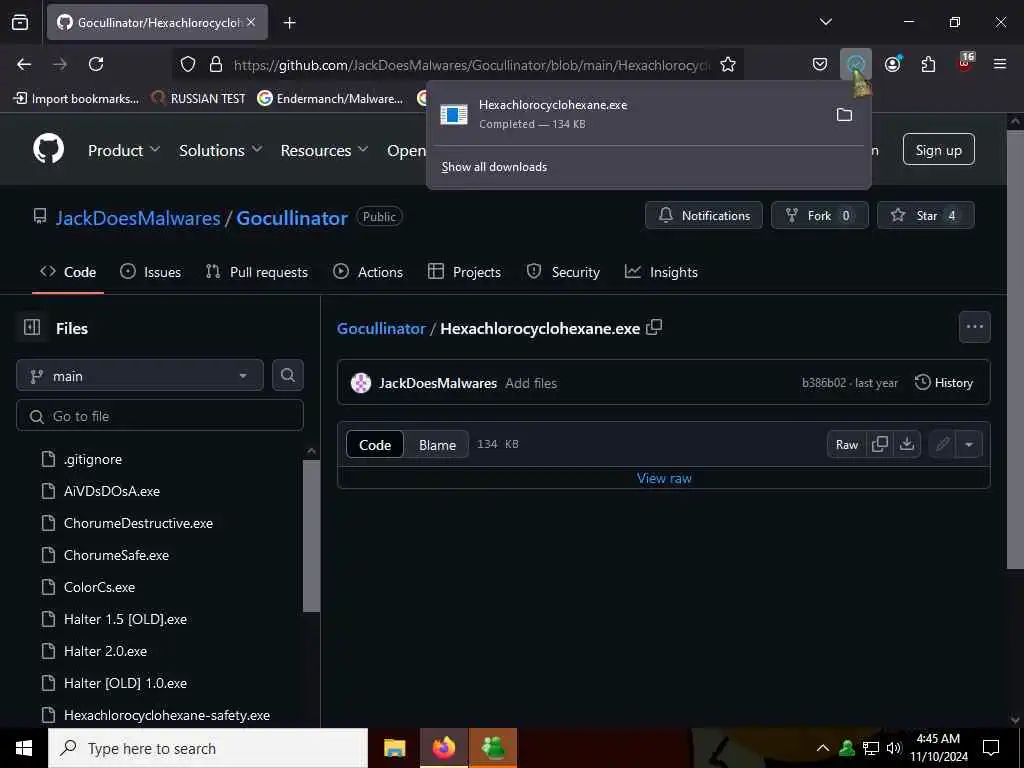Open the Firefox account icon
This screenshot has width=1024, height=768.
coord(892,64)
